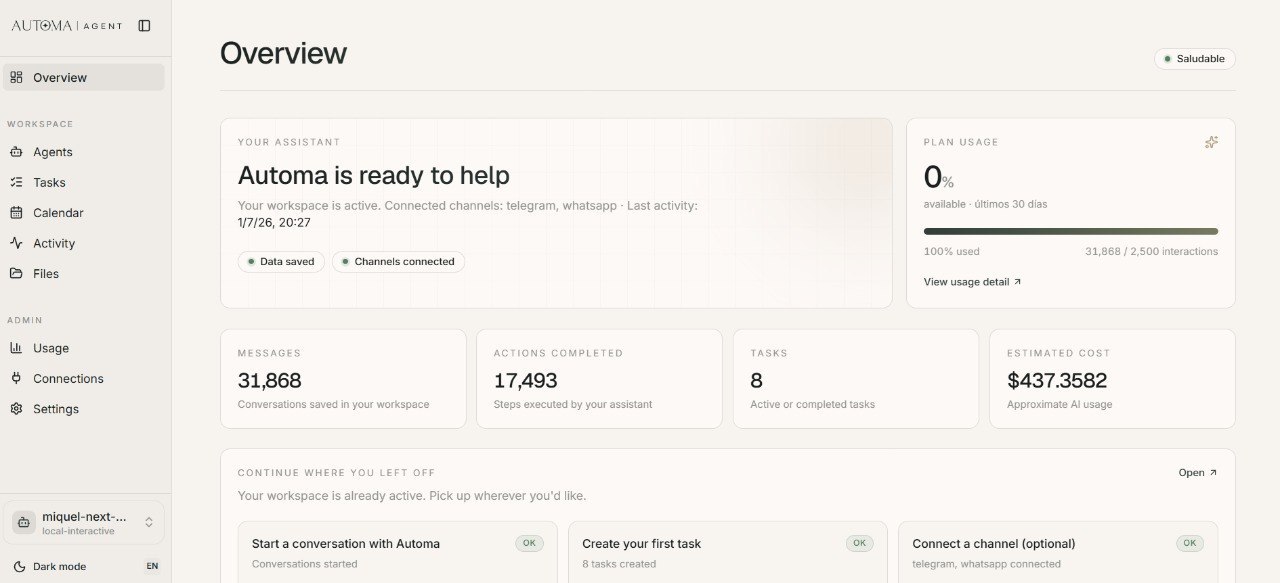The image size is (1280, 583).
Task: Click the Data saved badge
Action: pos(281,262)
